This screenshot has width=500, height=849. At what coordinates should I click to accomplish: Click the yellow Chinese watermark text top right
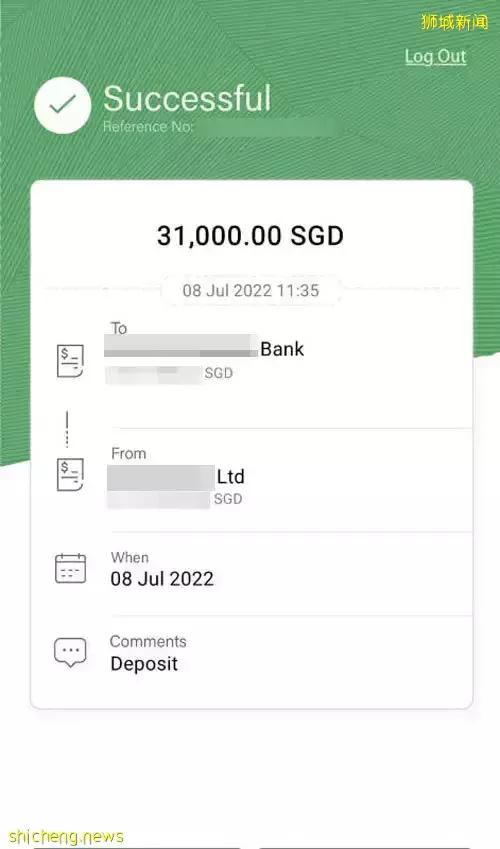click(454, 22)
